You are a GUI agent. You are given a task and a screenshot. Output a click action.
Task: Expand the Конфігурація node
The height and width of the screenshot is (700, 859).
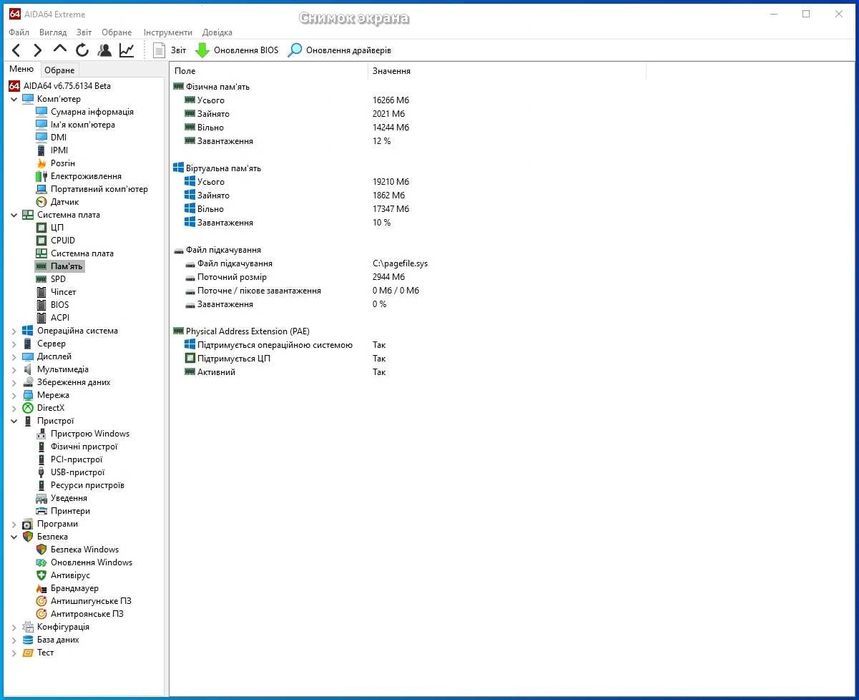pos(14,627)
